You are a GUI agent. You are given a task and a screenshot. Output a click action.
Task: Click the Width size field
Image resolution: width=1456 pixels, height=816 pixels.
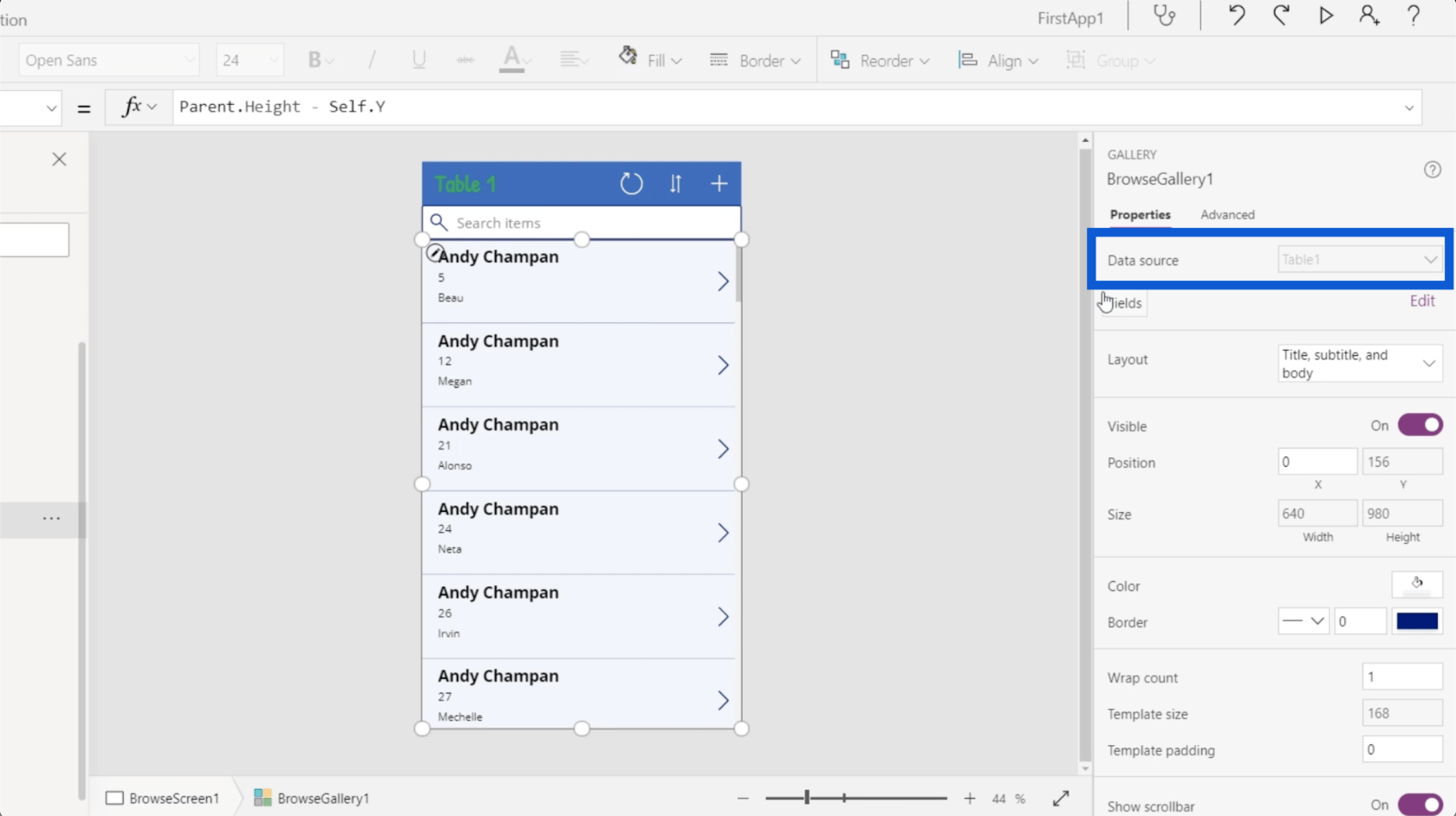coord(1317,514)
